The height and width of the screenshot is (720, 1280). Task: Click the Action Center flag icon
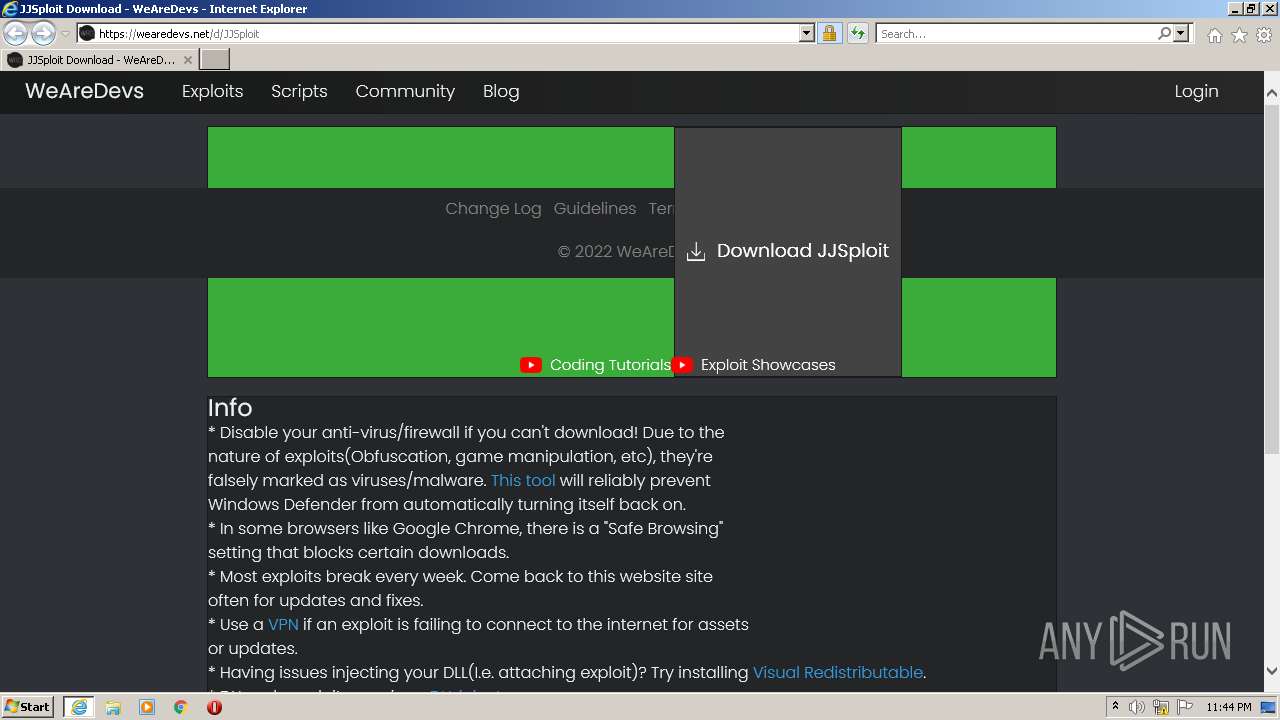(1185, 707)
